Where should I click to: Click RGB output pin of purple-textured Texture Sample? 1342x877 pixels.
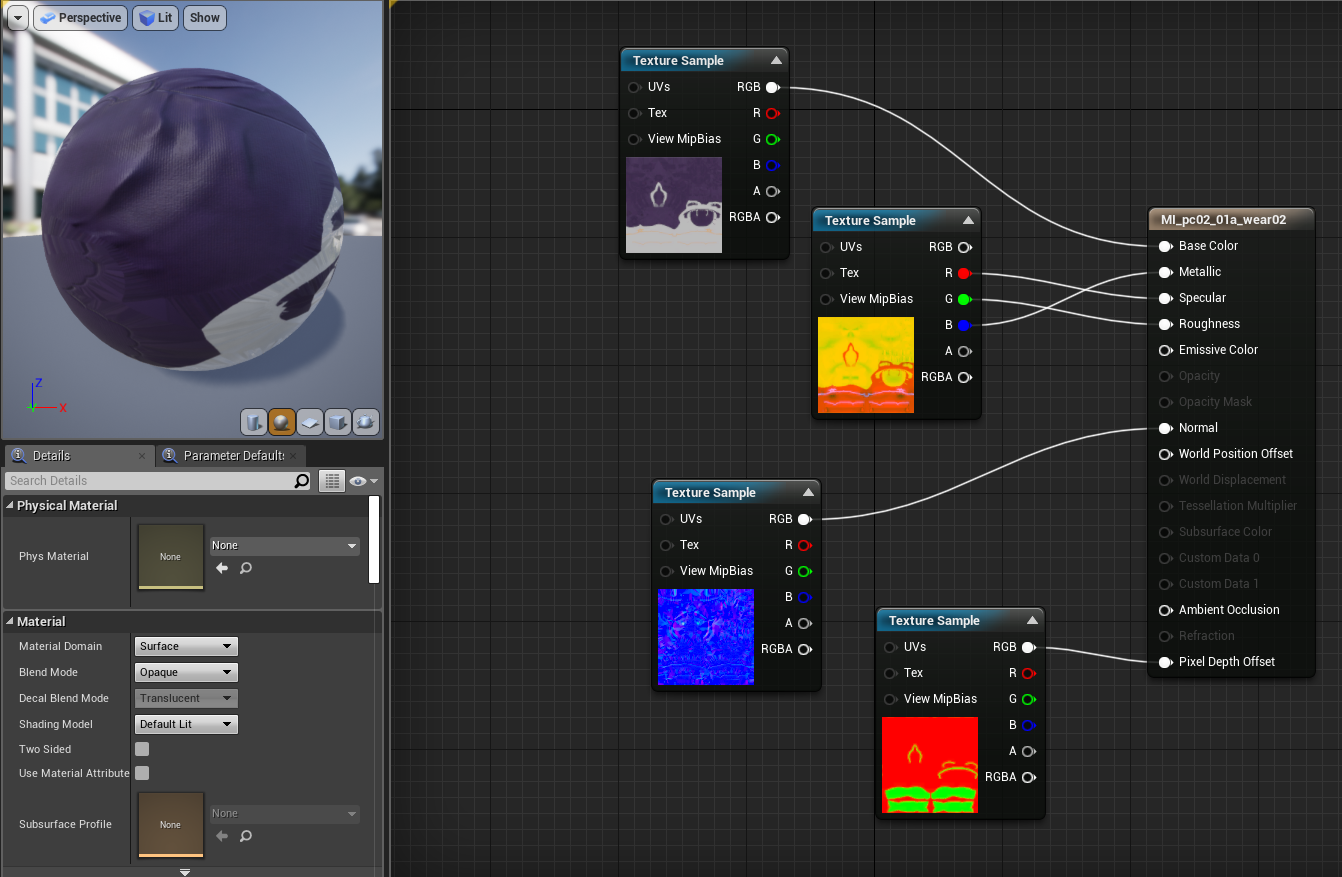point(772,87)
